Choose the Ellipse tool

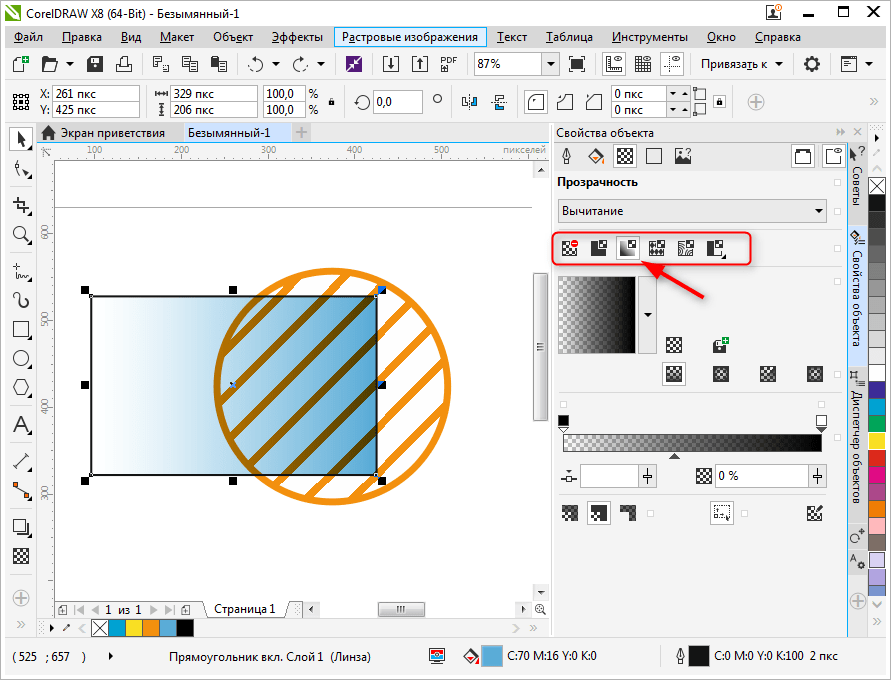coord(20,359)
